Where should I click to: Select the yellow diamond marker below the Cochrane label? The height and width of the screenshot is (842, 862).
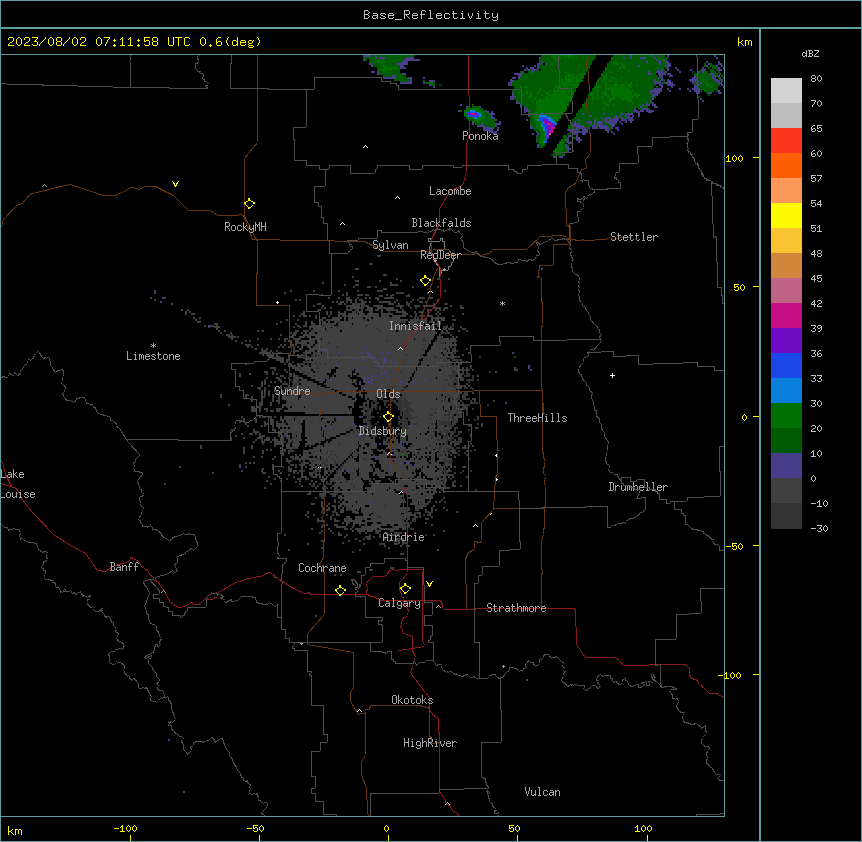pos(340,590)
